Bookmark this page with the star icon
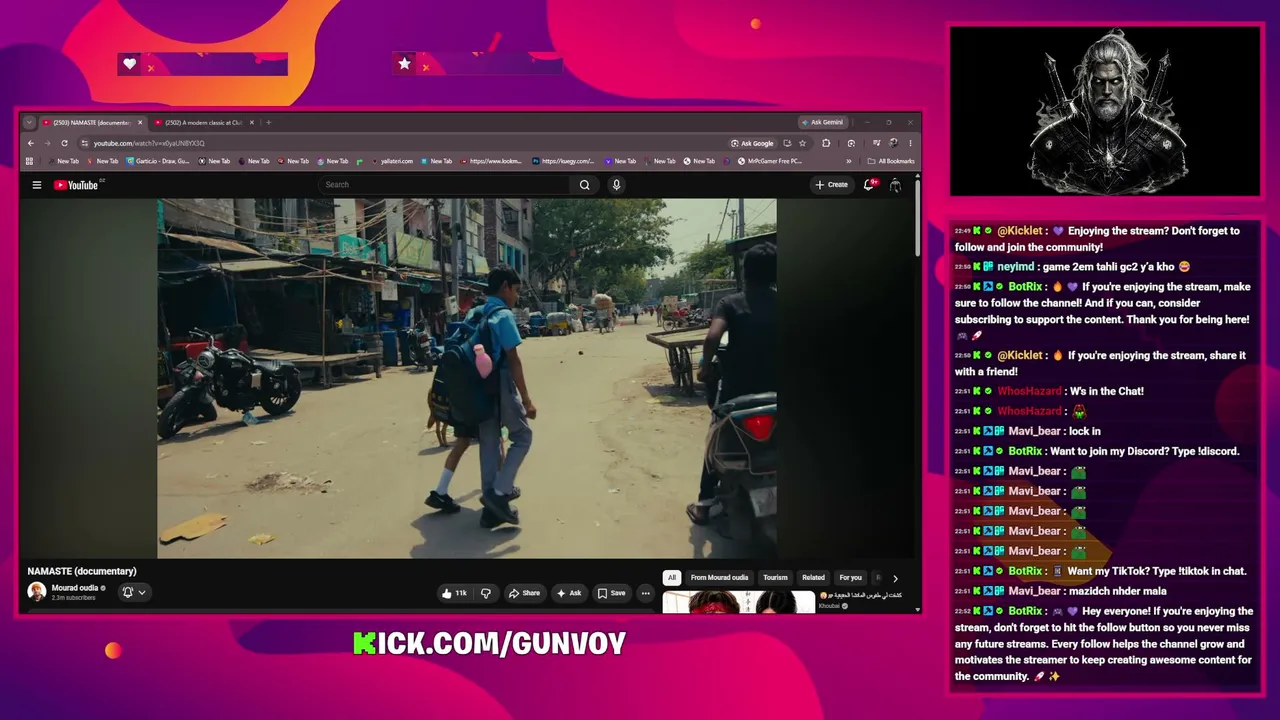Image resolution: width=1280 pixels, height=720 pixels. 802,143
